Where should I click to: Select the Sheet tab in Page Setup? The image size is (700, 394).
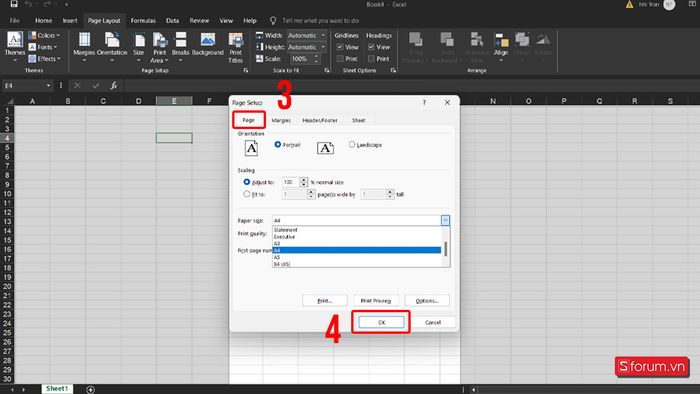pyautogui.click(x=358, y=120)
